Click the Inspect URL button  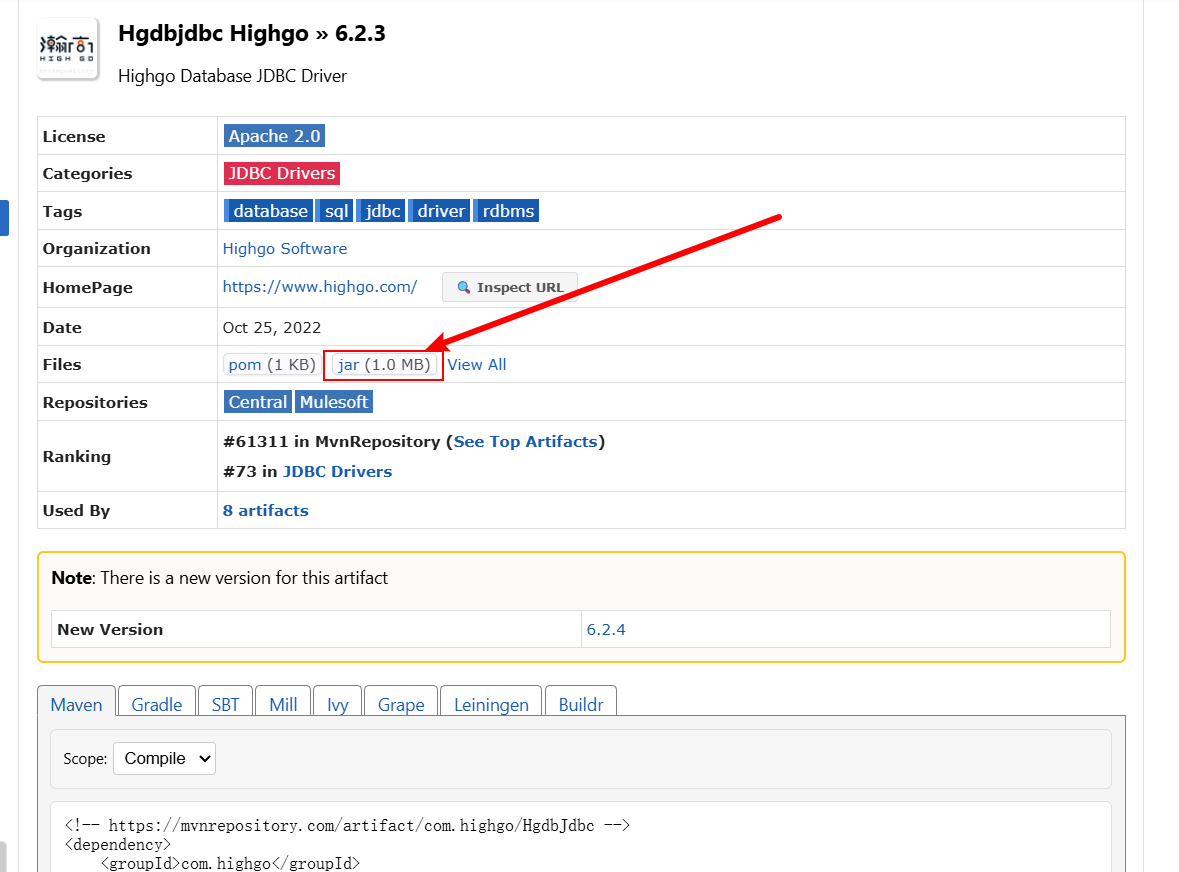pyautogui.click(x=510, y=287)
